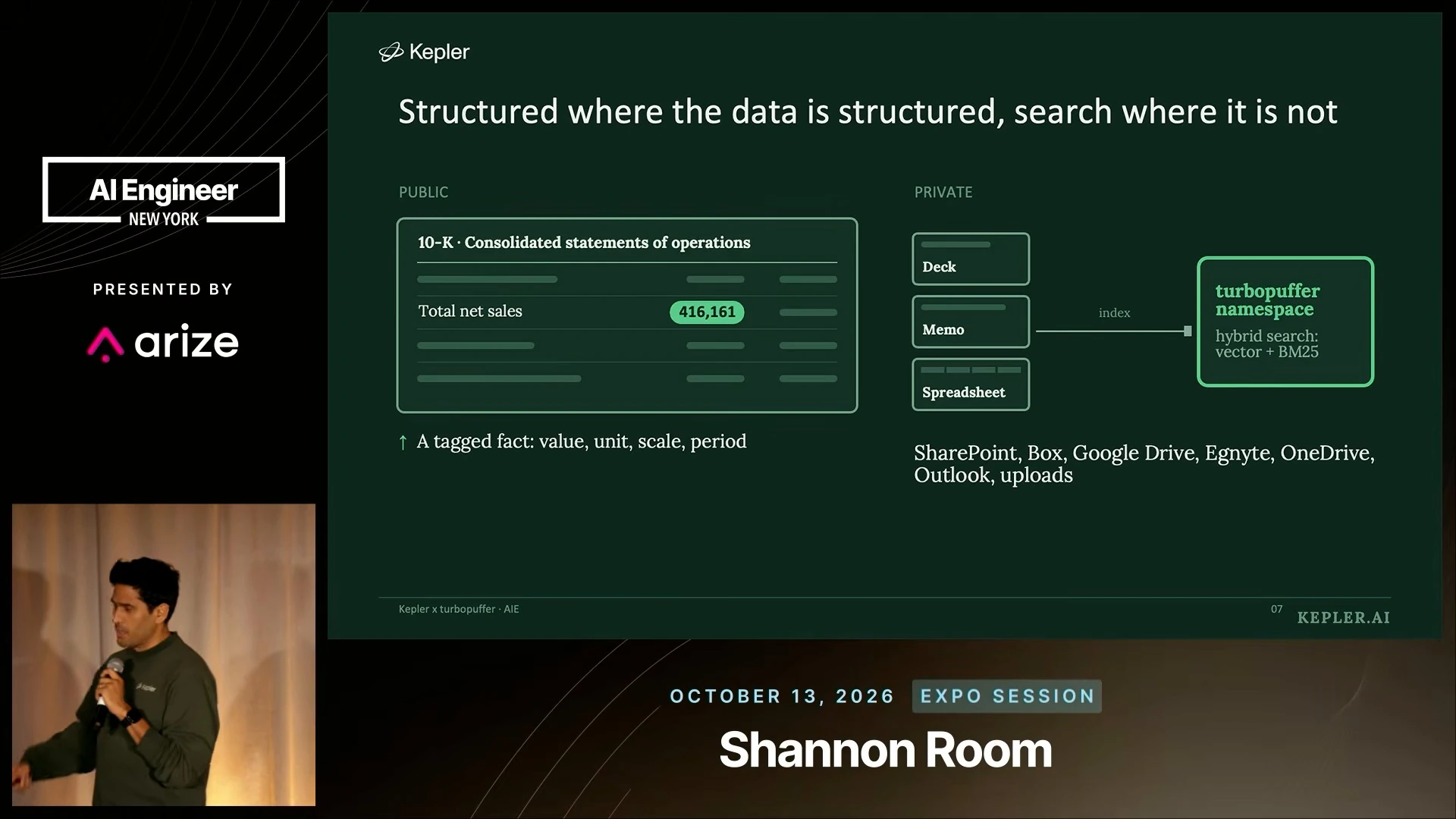Click the tagged fact caption text
Image resolution: width=1456 pixels, height=819 pixels.
[582, 441]
